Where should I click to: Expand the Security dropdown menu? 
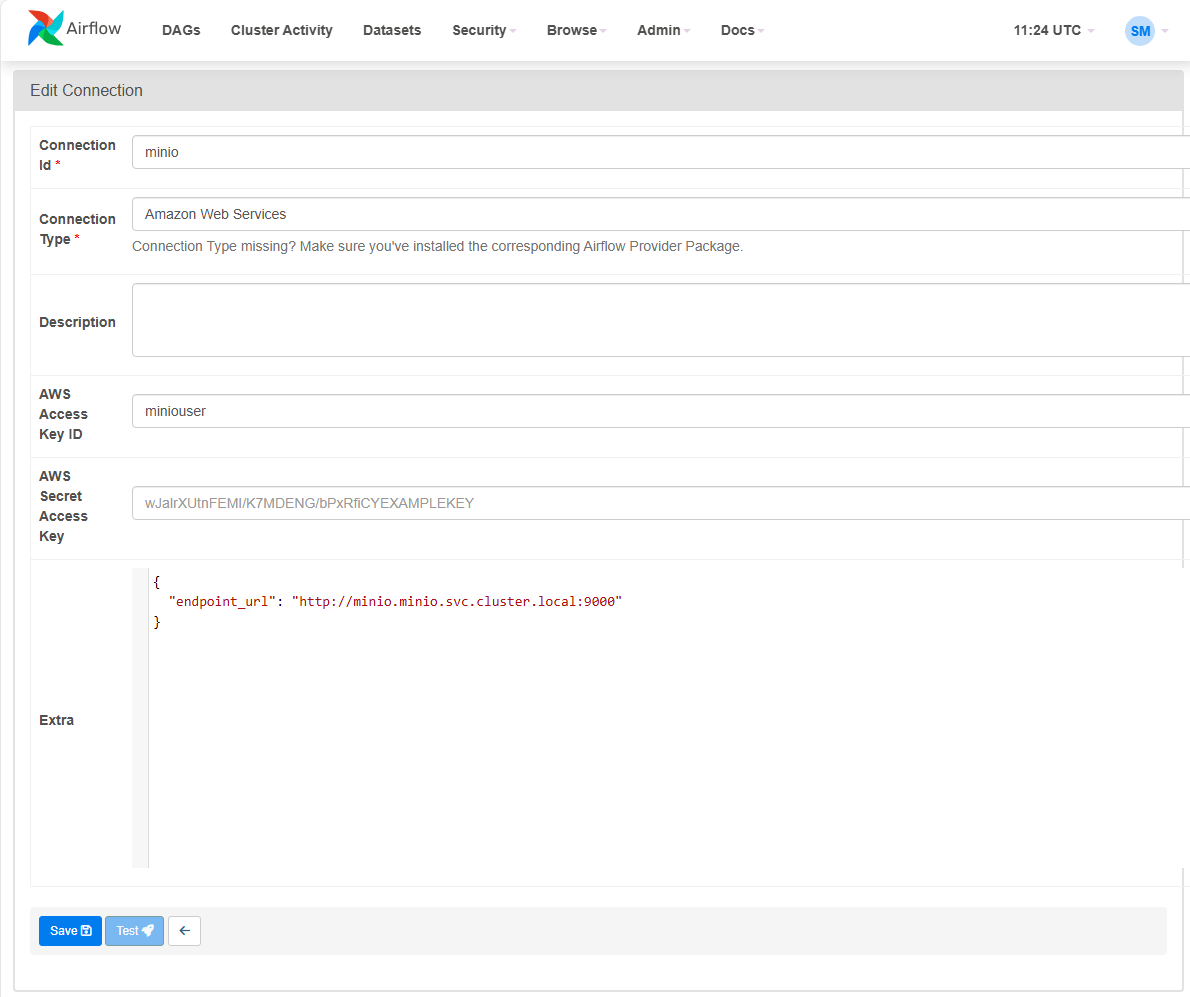484,30
